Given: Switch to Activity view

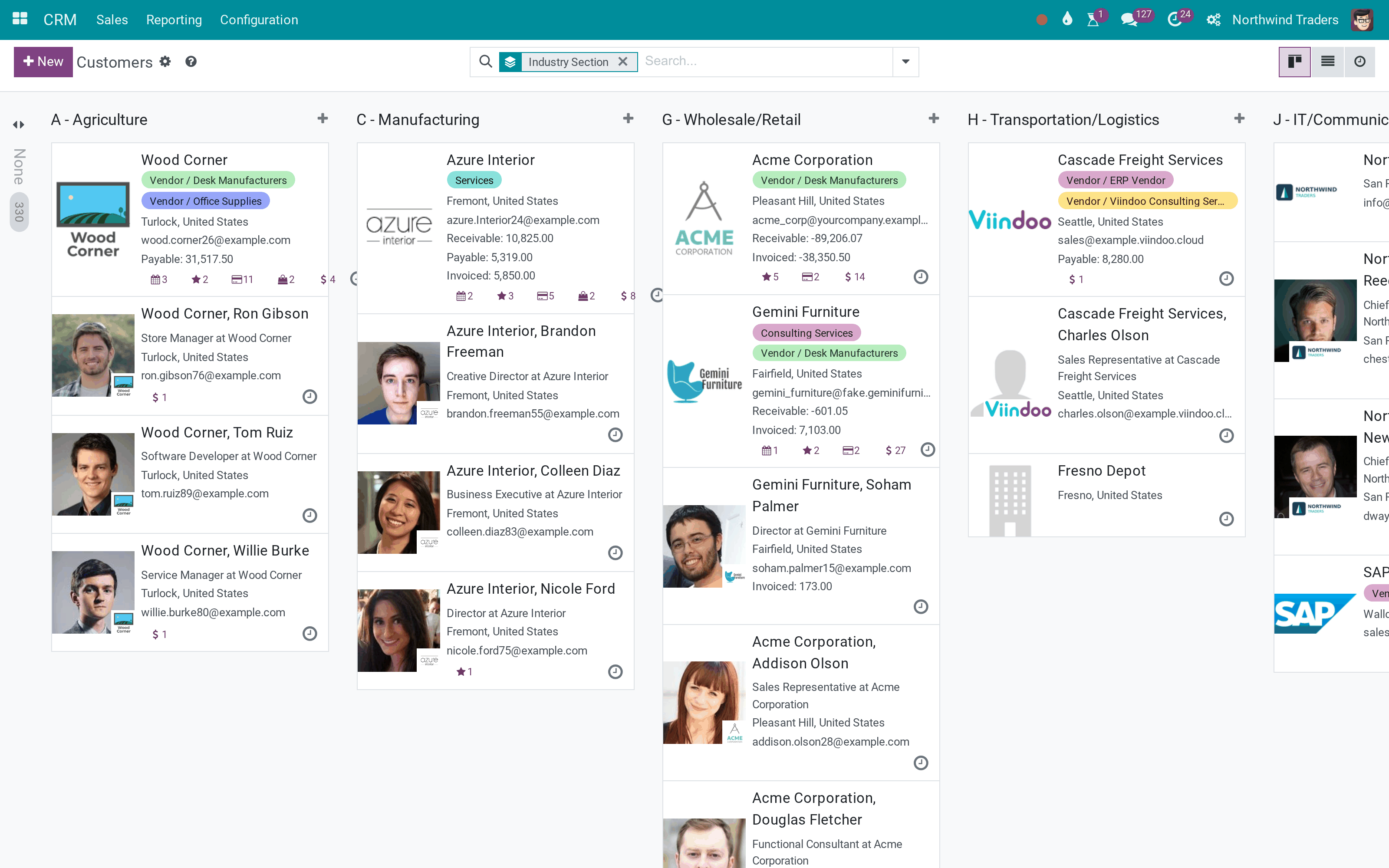Looking at the screenshot, I should pyautogui.click(x=1359, y=62).
